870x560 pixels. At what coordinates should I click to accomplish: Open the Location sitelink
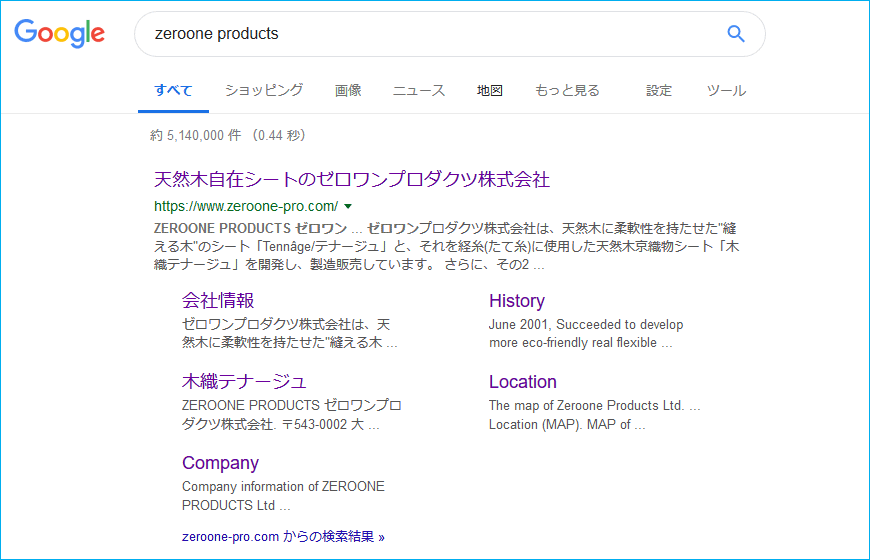[523, 382]
